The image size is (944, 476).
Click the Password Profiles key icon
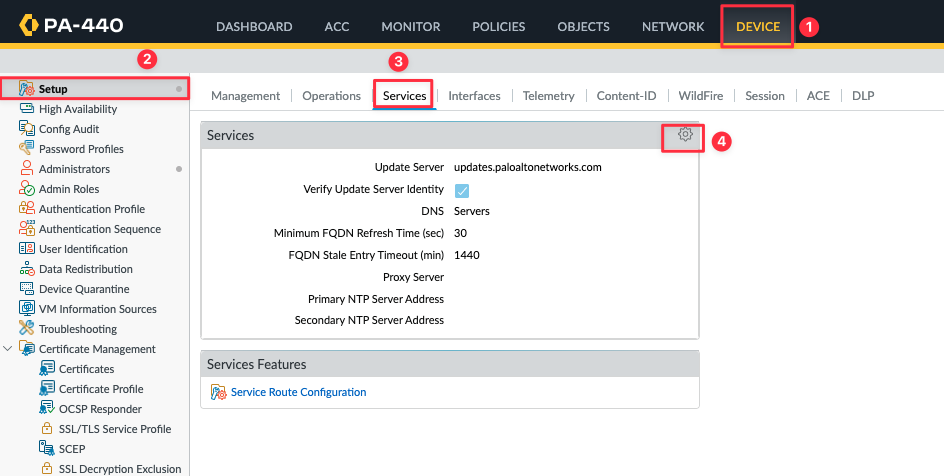[x=26, y=148]
